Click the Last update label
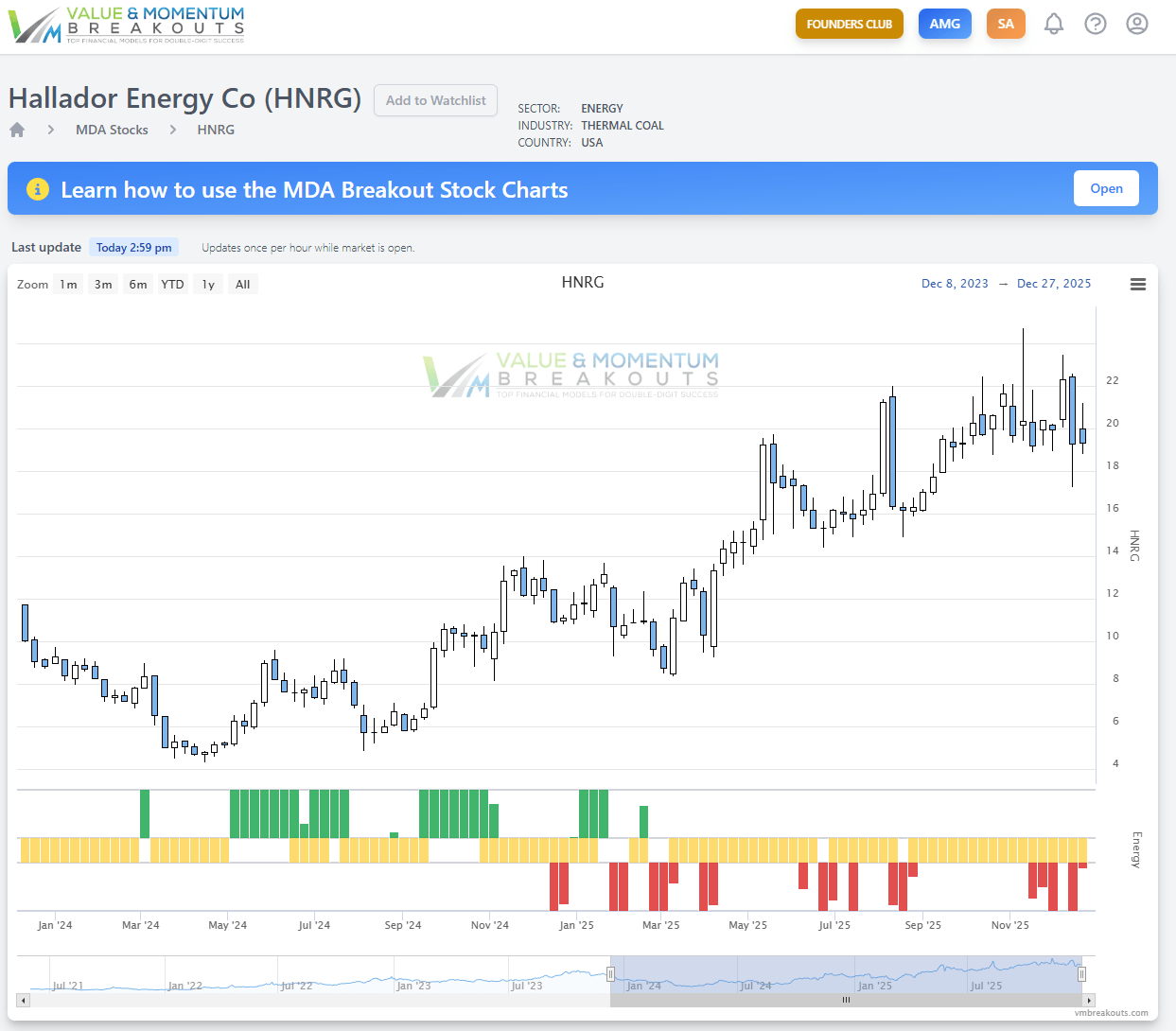The width and height of the screenshot is (1176, 1031). tap(46, 247)
